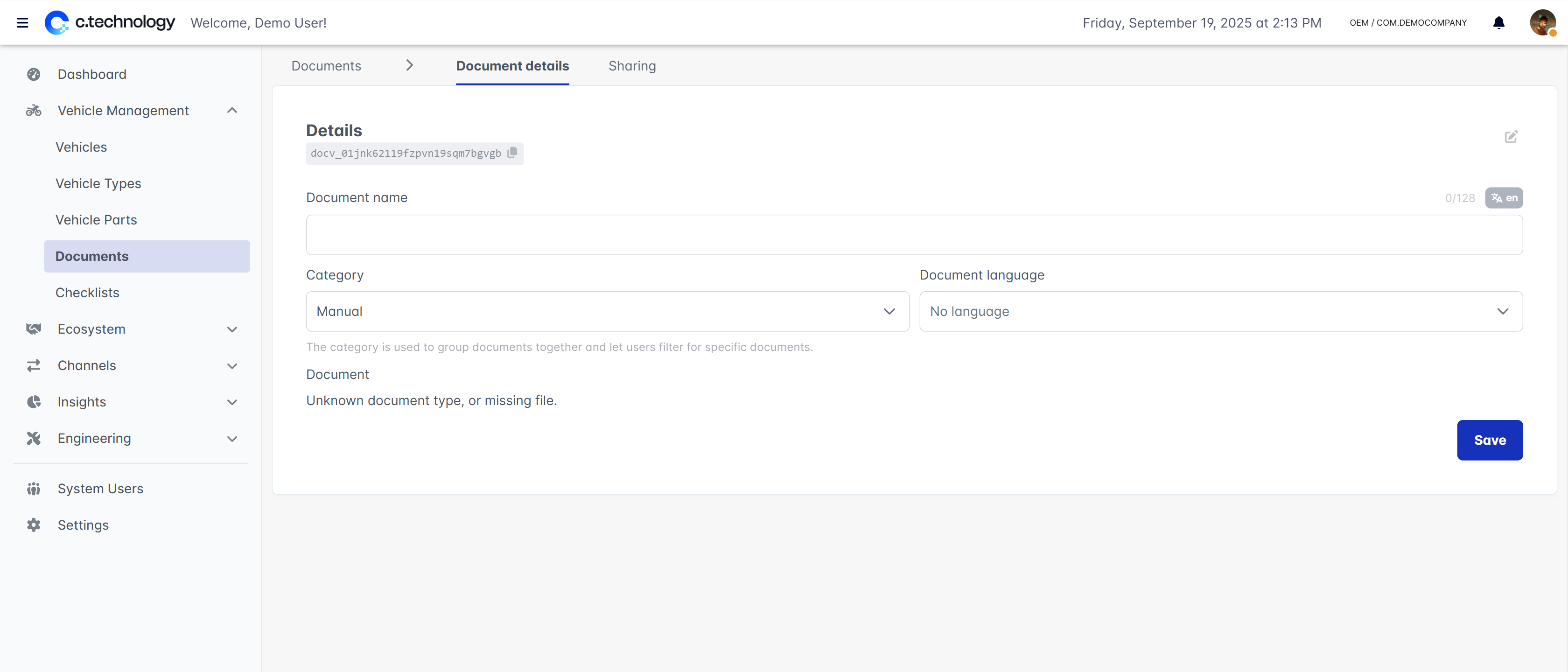Image resolution: width=1568 pixels, height=672 pixels.
Task: Click the hamburger menu icon
Action: tap(22, 22)
